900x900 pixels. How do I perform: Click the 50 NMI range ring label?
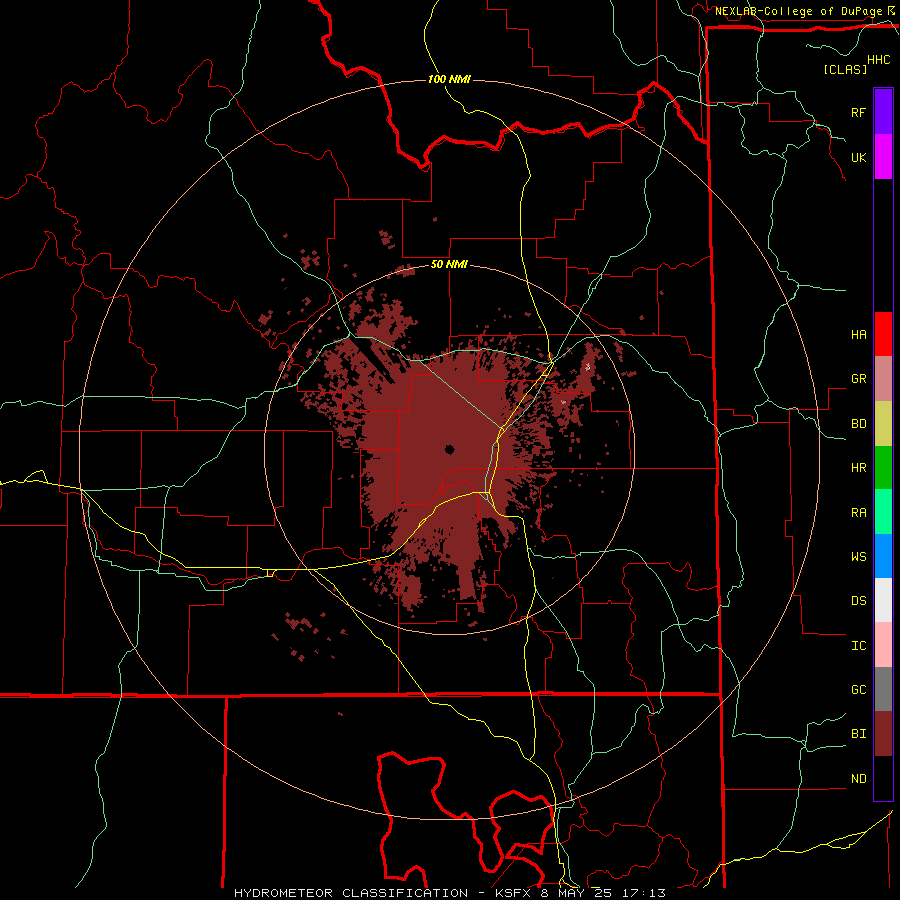449,264
